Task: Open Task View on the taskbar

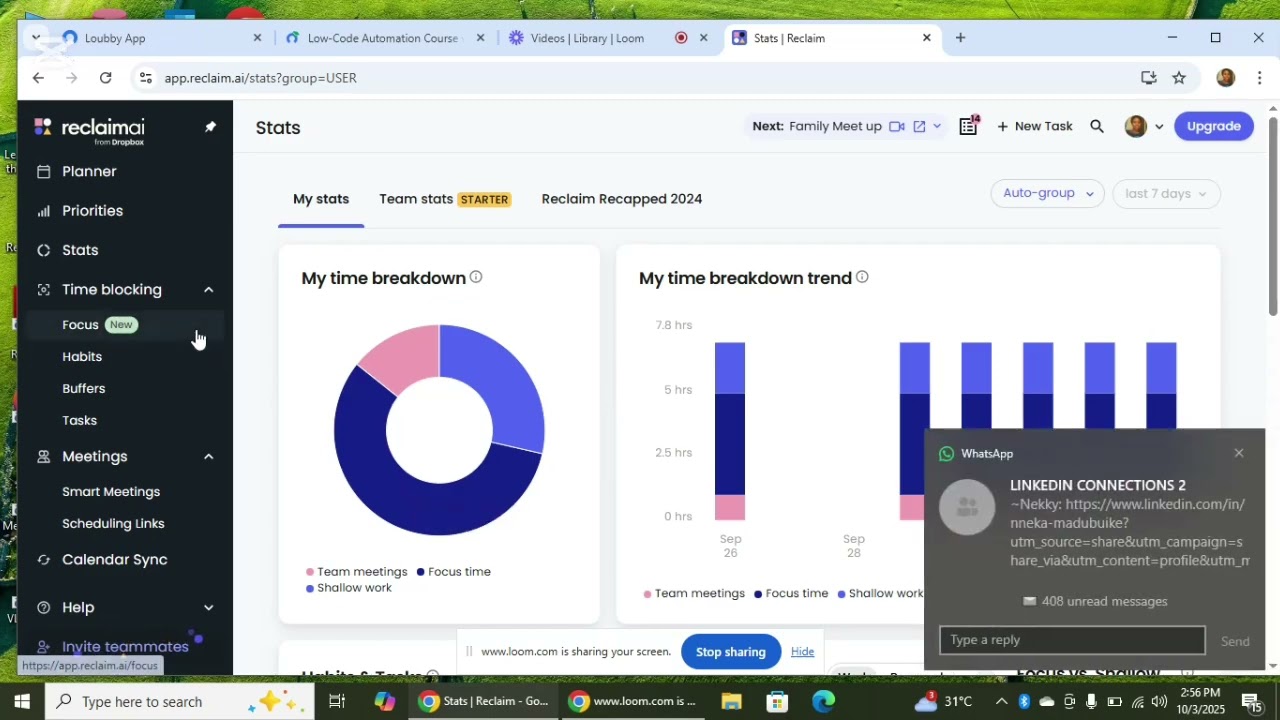Action: click(x=337, y=702)
